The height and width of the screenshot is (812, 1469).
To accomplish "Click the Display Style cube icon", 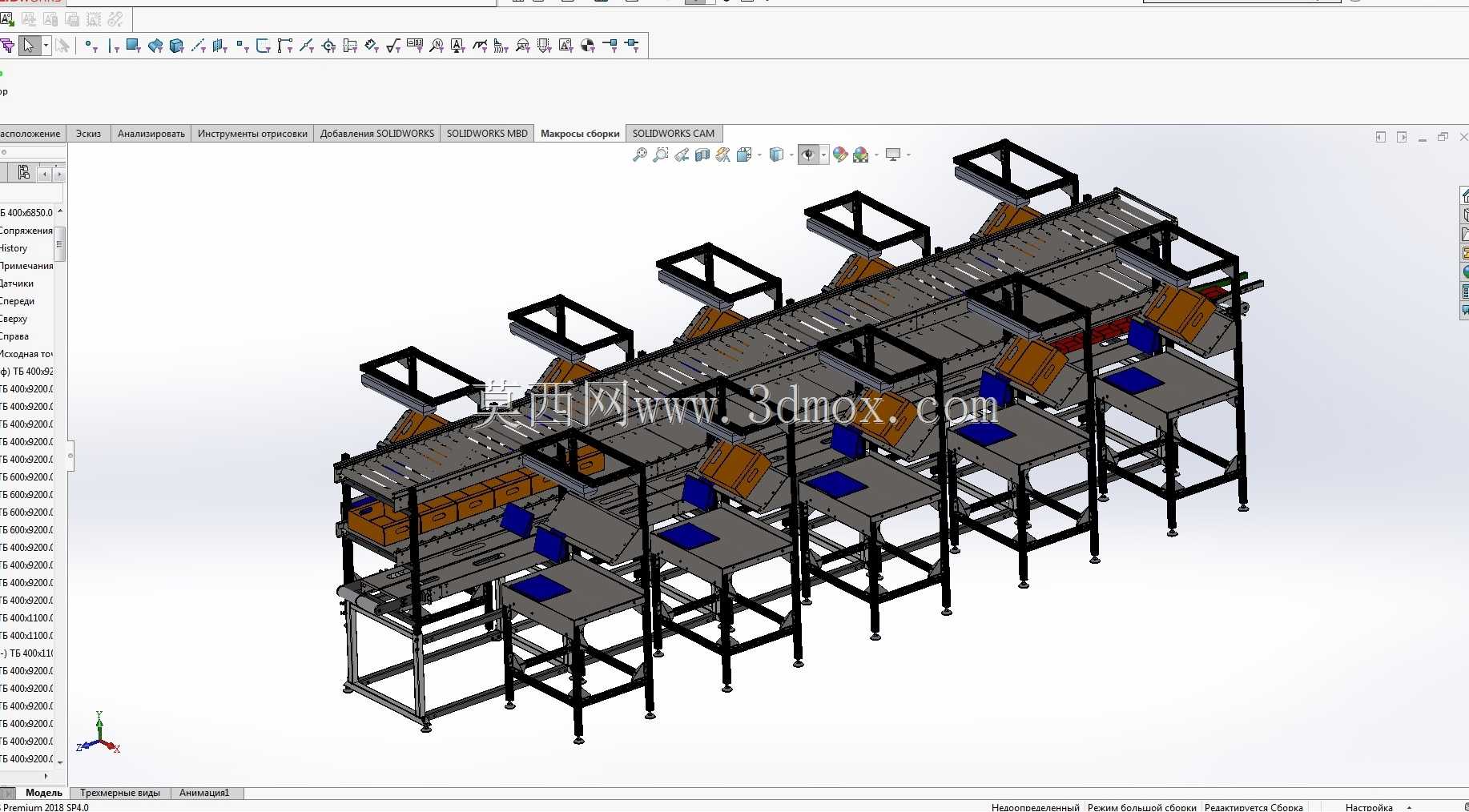I will [x=776, y=155].
